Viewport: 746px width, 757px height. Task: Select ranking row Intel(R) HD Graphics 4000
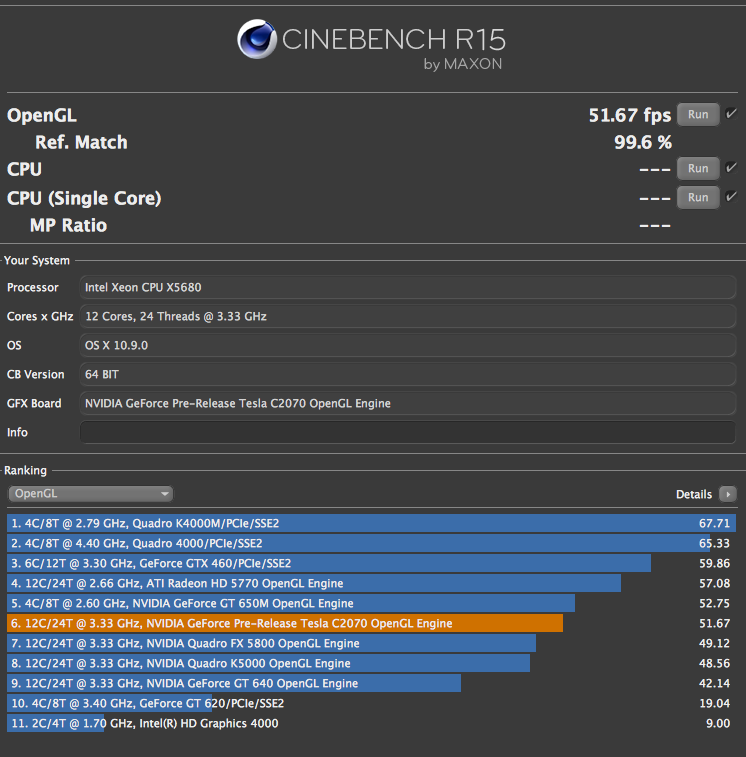pos(371,723)
